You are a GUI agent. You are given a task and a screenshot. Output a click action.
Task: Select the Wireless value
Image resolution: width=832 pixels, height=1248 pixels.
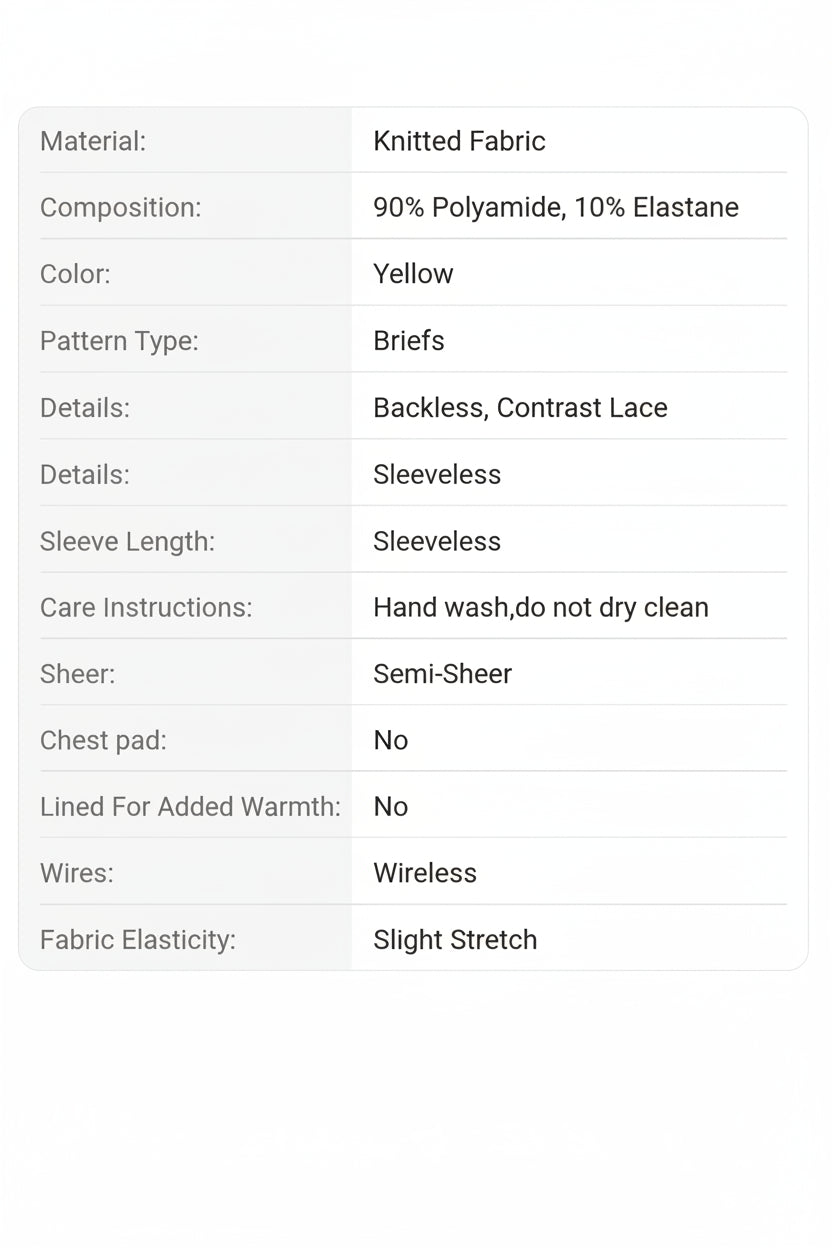pos(425,873)
